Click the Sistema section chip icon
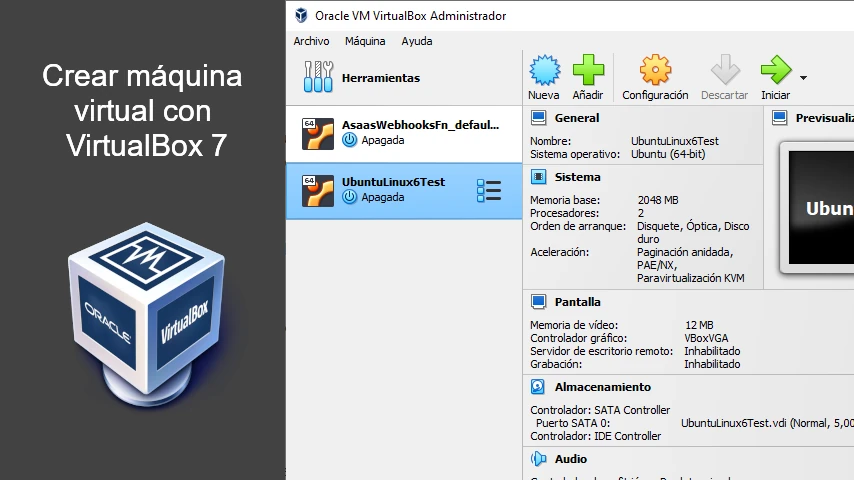Viewport: 854px width, 480px height. point(539,177)
